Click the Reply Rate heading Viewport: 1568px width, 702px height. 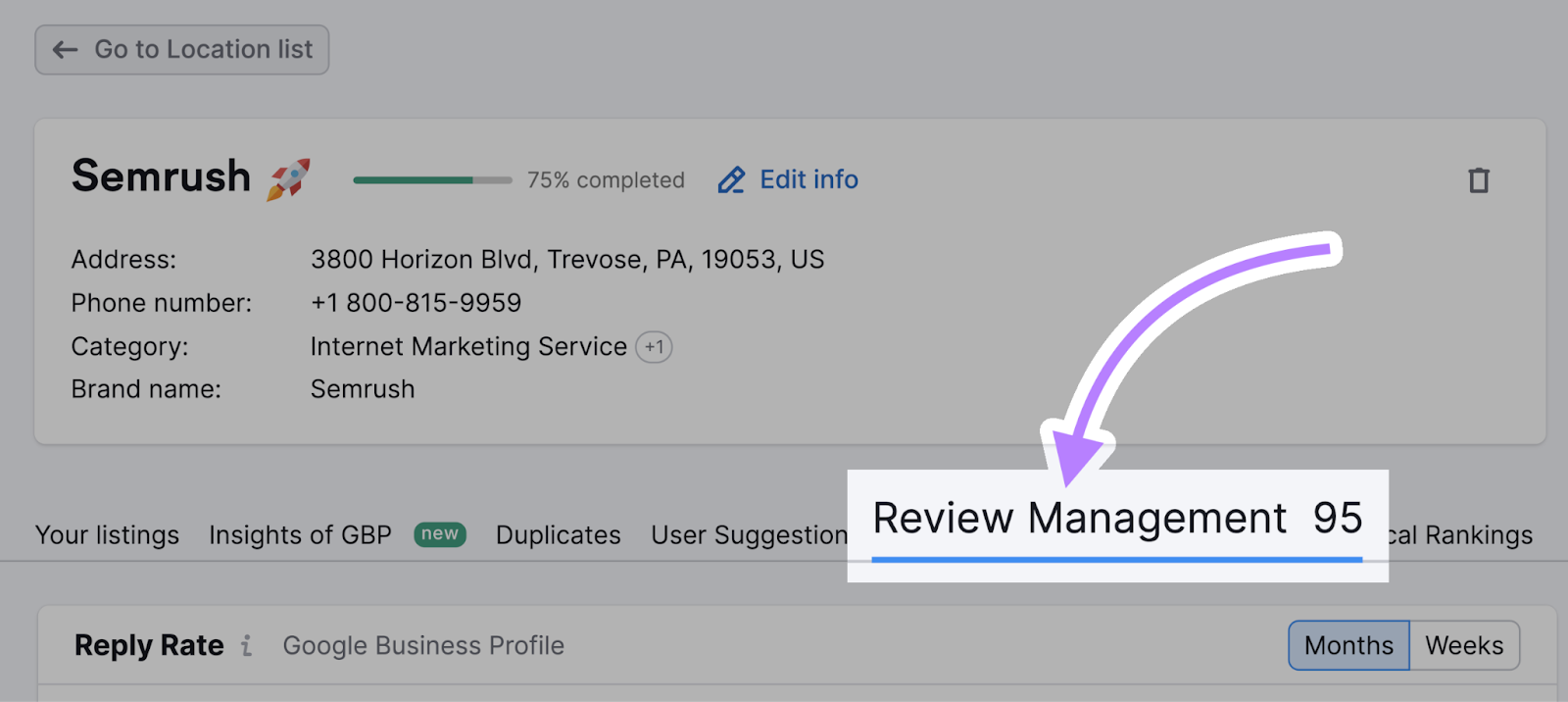pos(149,645)
